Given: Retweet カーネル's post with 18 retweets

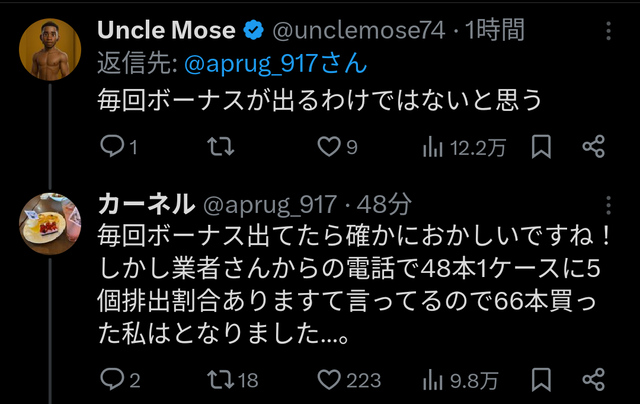Looking at the screenshot, I should click(233, 380).
